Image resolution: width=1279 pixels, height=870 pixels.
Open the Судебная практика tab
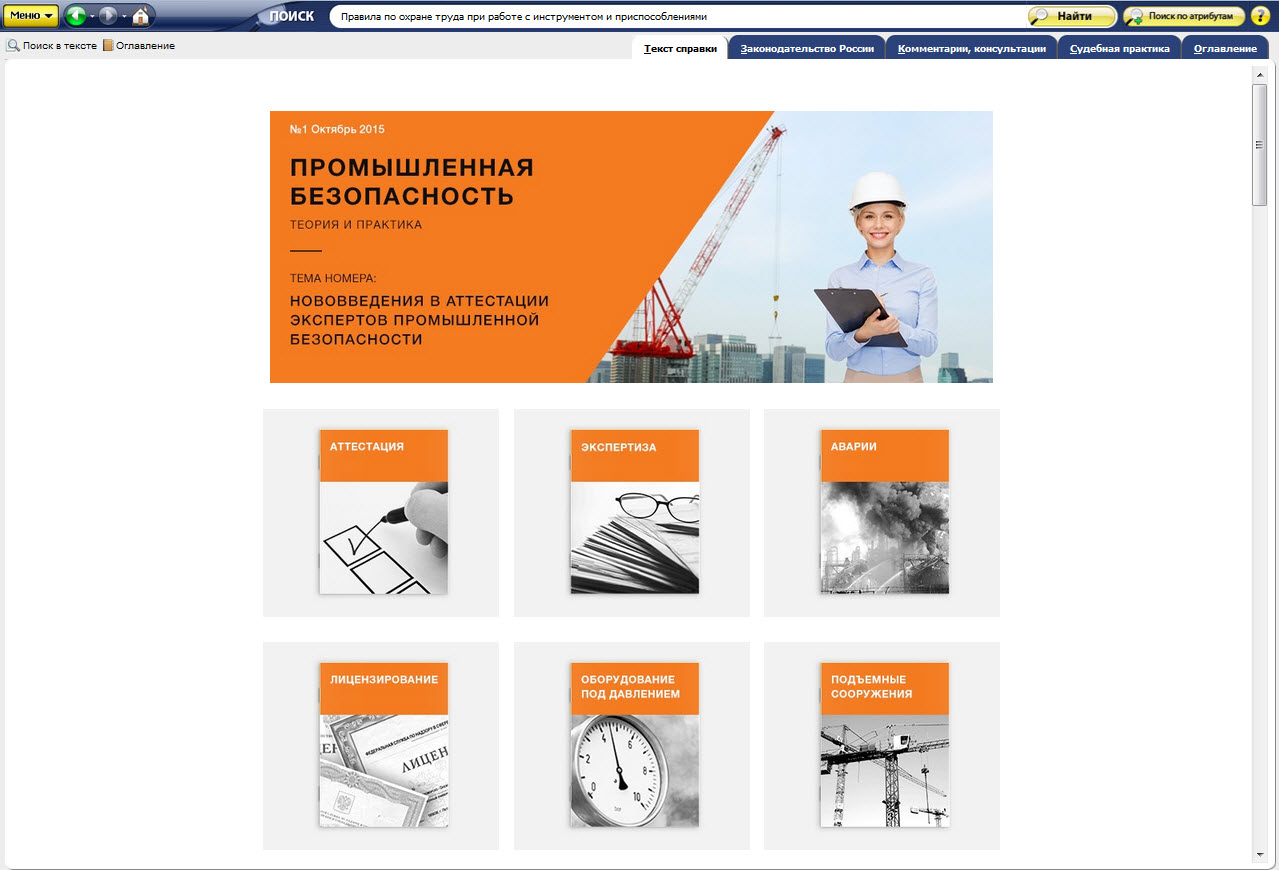click(x=1119, y=48)
